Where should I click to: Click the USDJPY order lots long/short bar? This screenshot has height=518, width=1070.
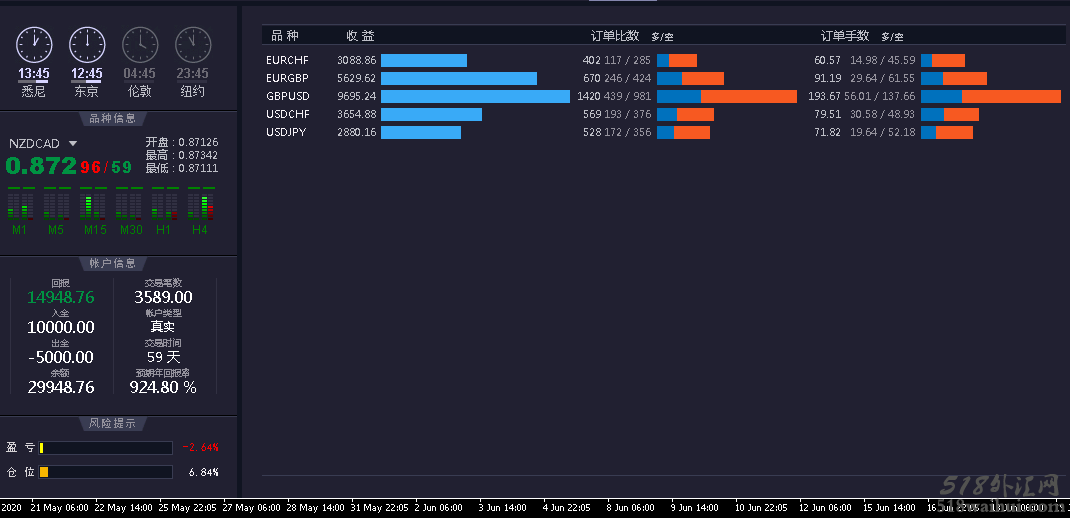pos(947,132)
